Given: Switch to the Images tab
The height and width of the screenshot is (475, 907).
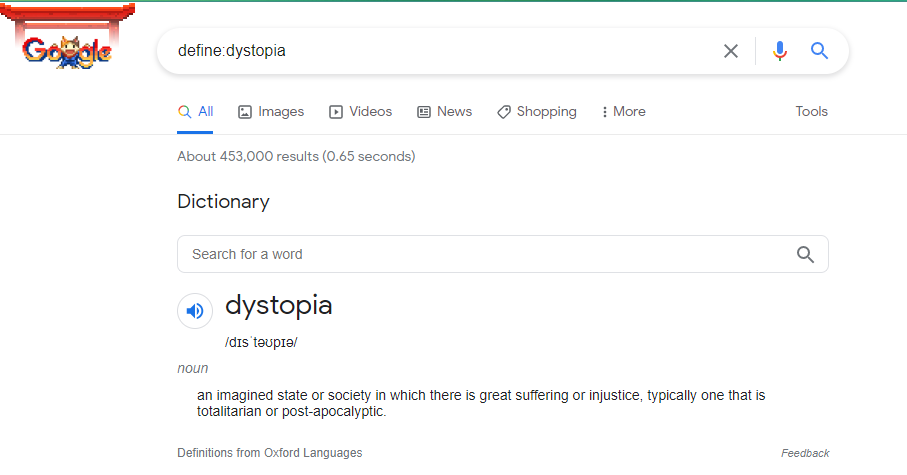Looking at the screenshot, I should (x=271, y=112).
